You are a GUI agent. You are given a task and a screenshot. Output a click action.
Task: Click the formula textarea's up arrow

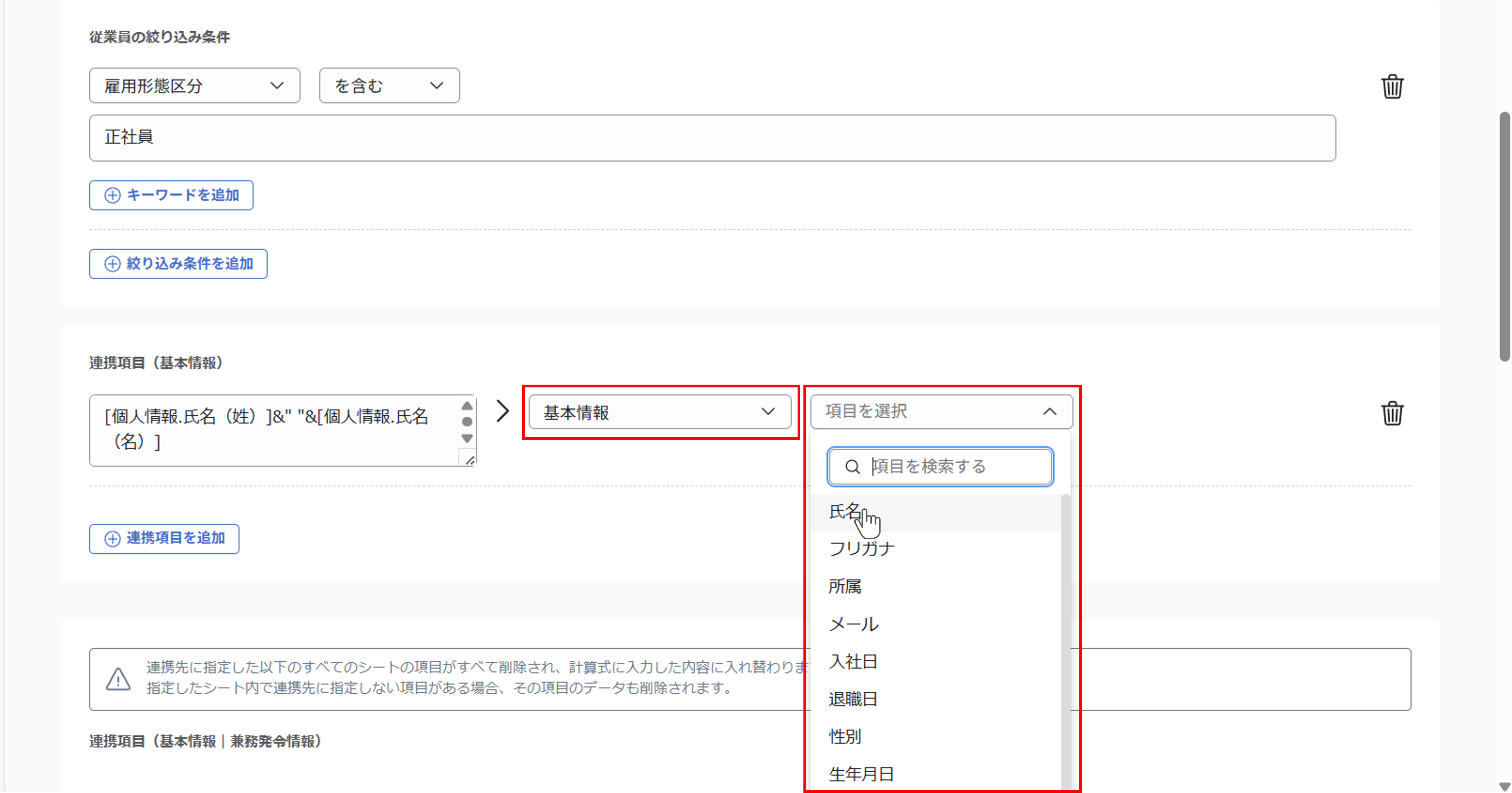[x=467, y=406]
